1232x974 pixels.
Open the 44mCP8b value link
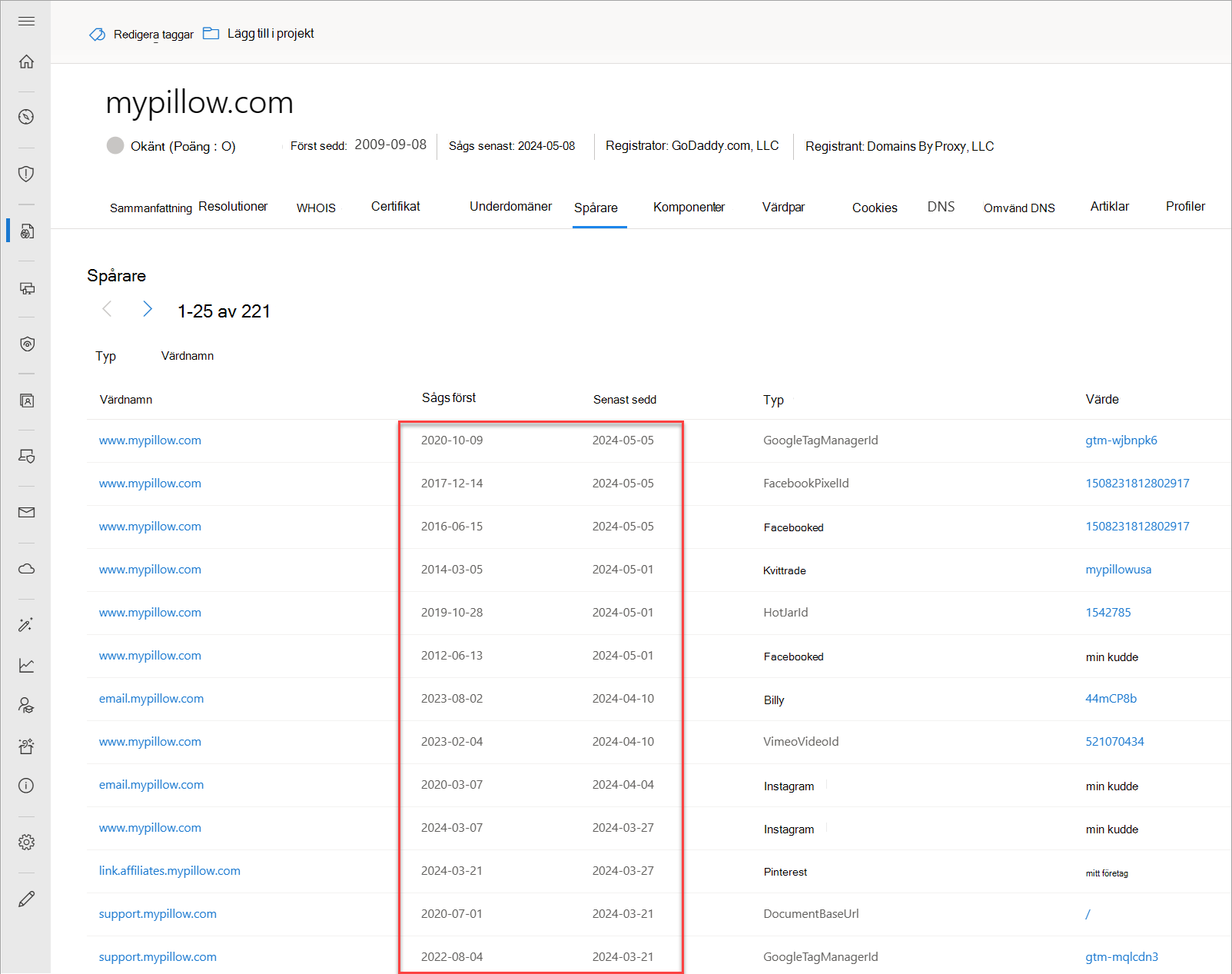[x=1111, y=699]
